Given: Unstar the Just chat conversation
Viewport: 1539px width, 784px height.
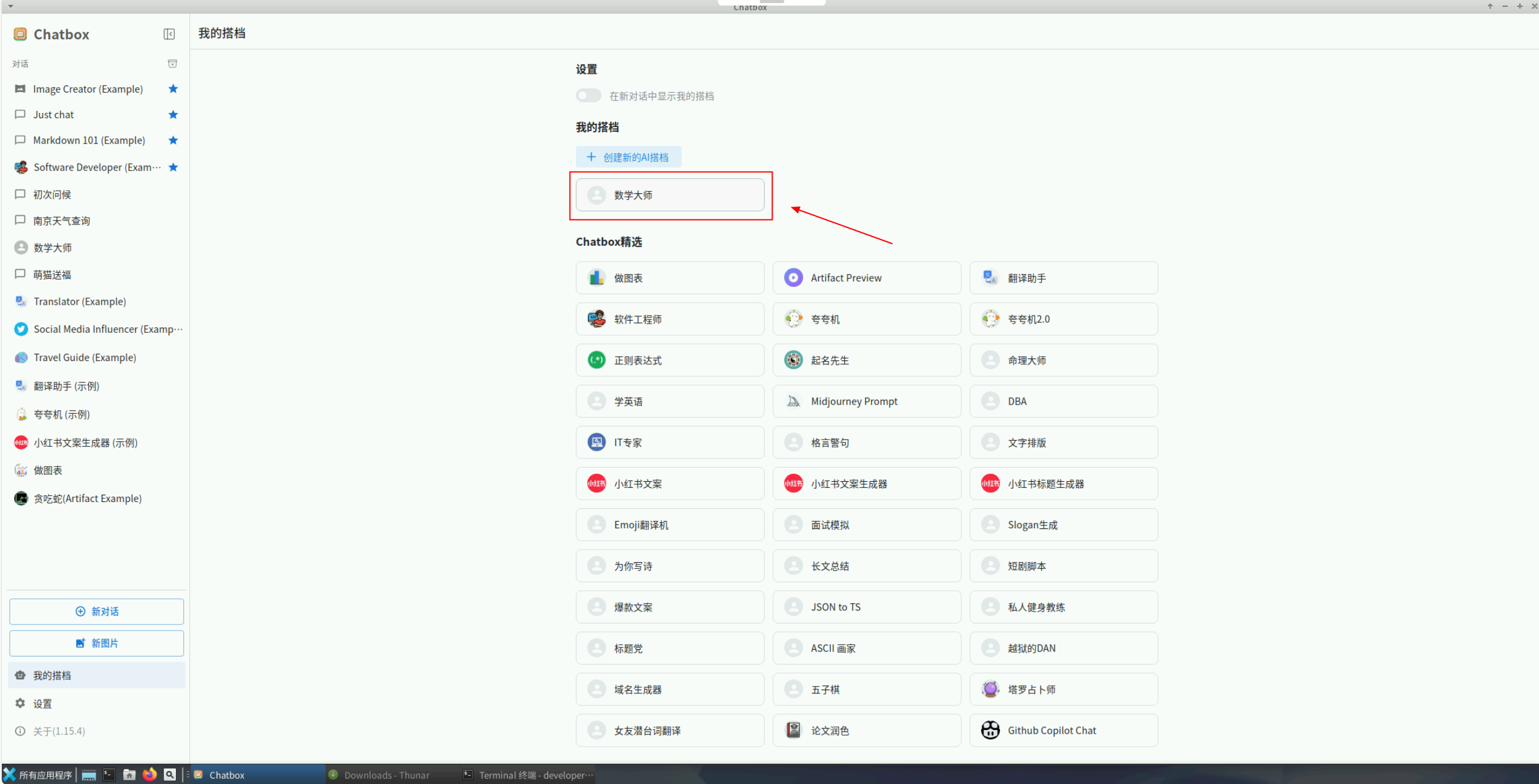Looking at the screenshot, I should [173, 115].
